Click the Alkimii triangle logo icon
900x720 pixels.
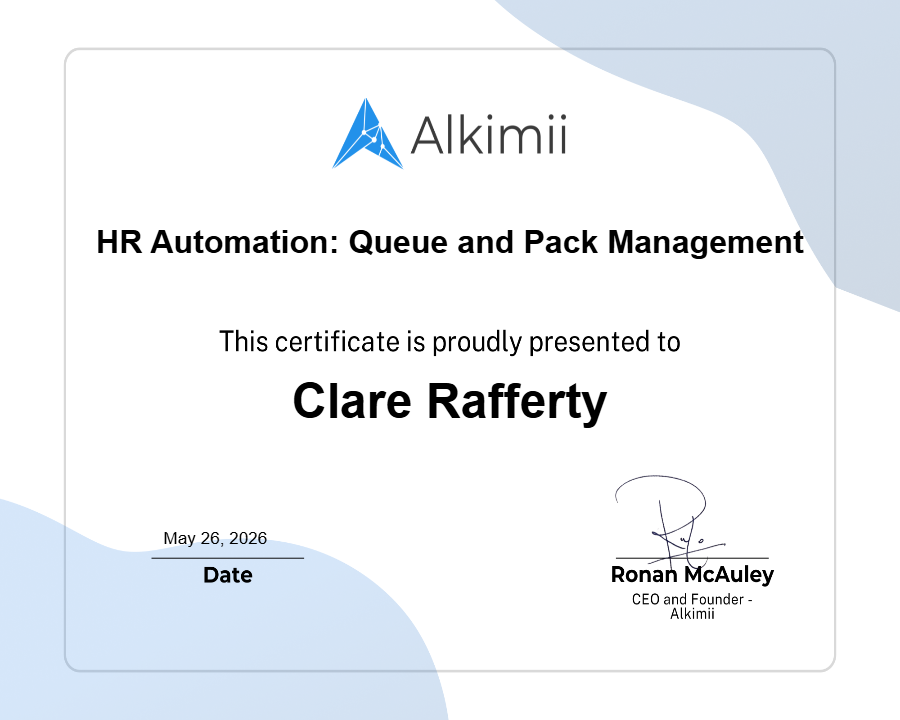(367, 134)
